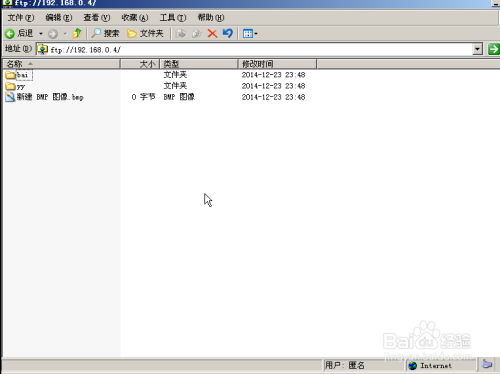Click the Copy To toolbar icon
The width and height of the screenshot is (500, 374).
[x=197, y=33]
